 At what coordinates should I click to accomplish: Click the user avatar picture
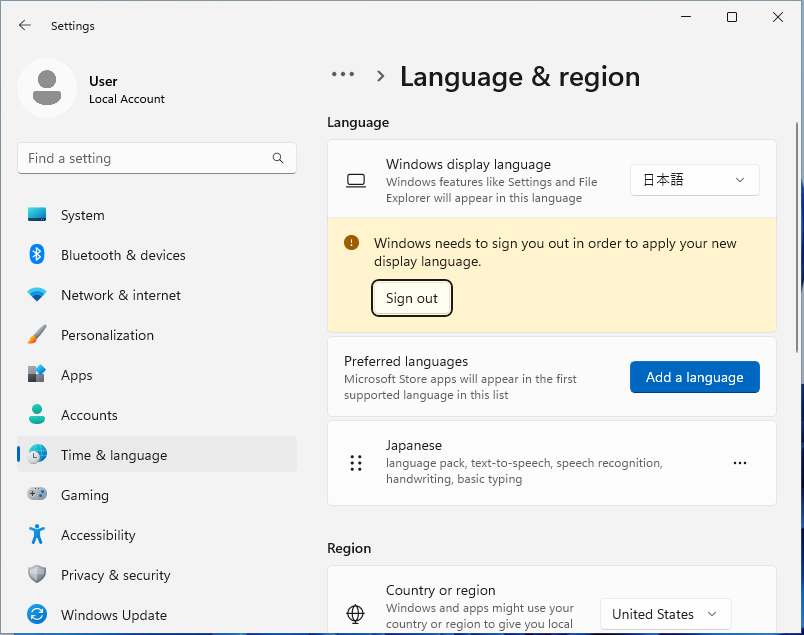coord(47,88)
